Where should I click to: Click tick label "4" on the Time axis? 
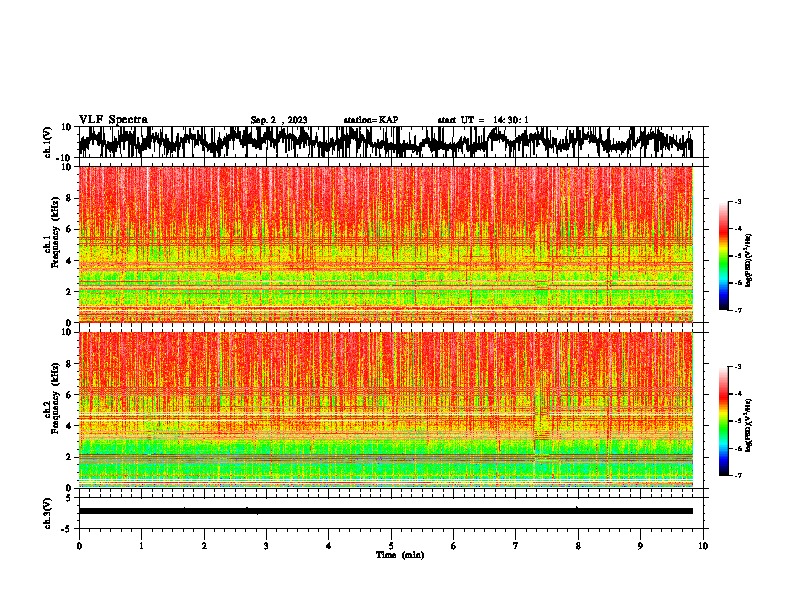[329, 546]
